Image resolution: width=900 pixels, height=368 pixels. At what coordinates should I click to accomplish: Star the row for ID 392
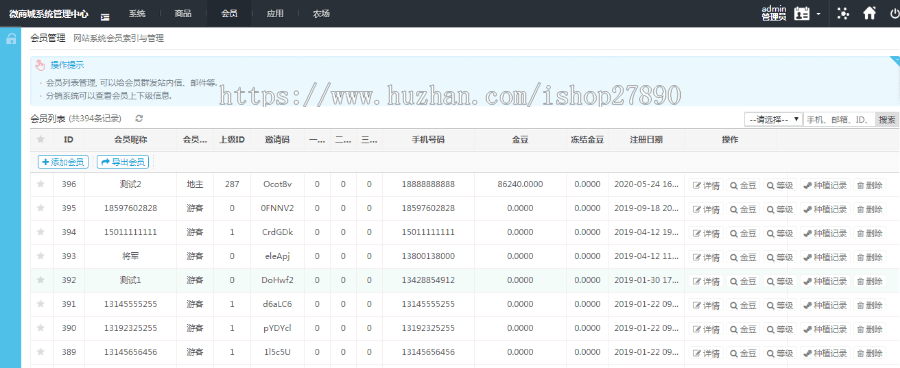click(x=40, y=280)
